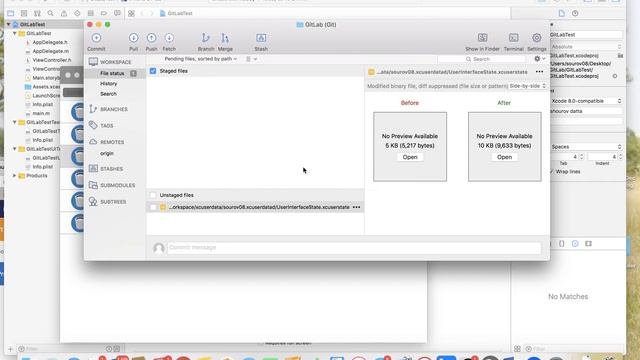Click the Fetch toolbar icon
This screenshot has height=360, width=640.
pyautogui.click(x=169, y=38)
